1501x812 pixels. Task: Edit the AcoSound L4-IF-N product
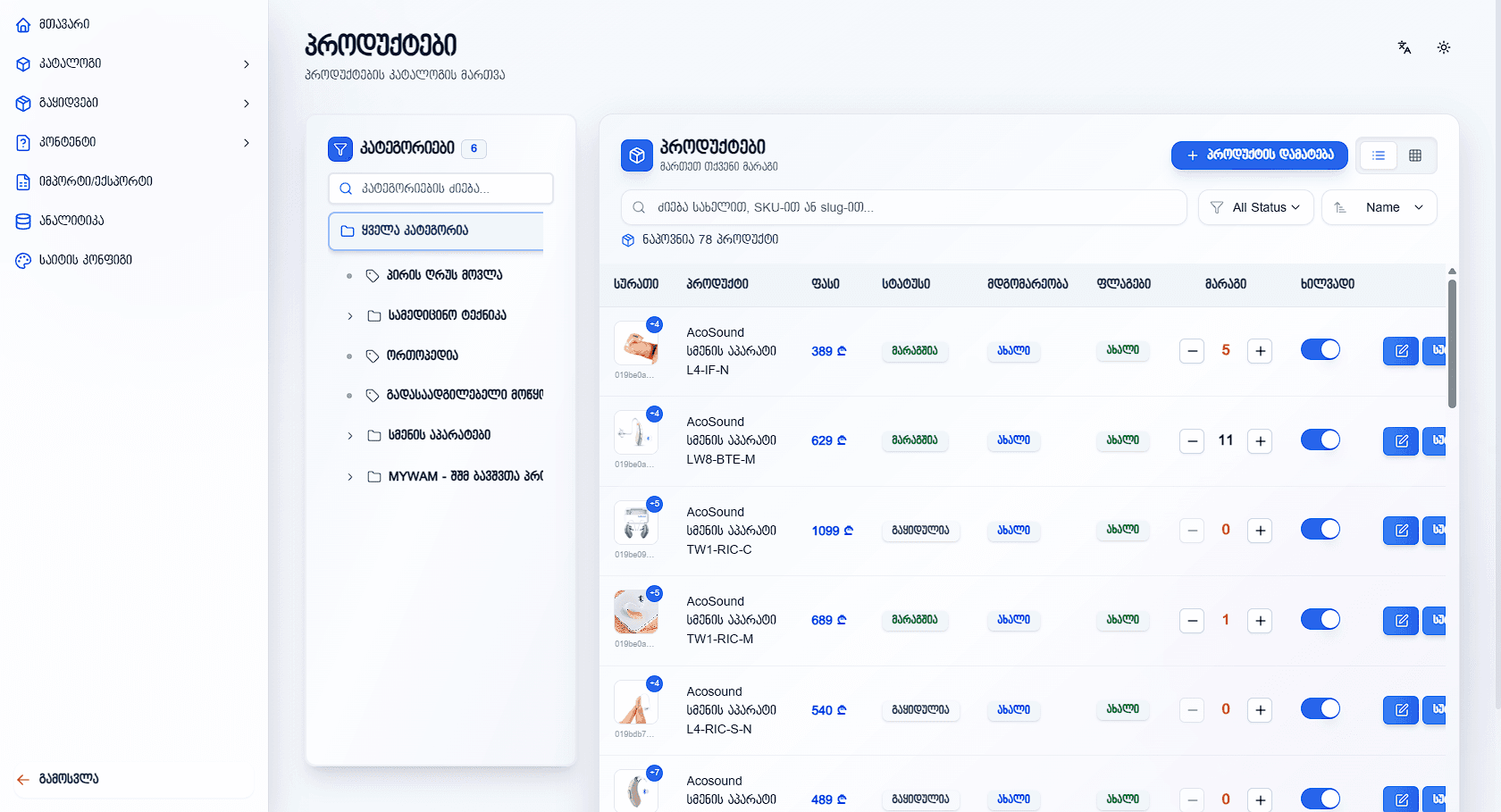coord(1400,351)
